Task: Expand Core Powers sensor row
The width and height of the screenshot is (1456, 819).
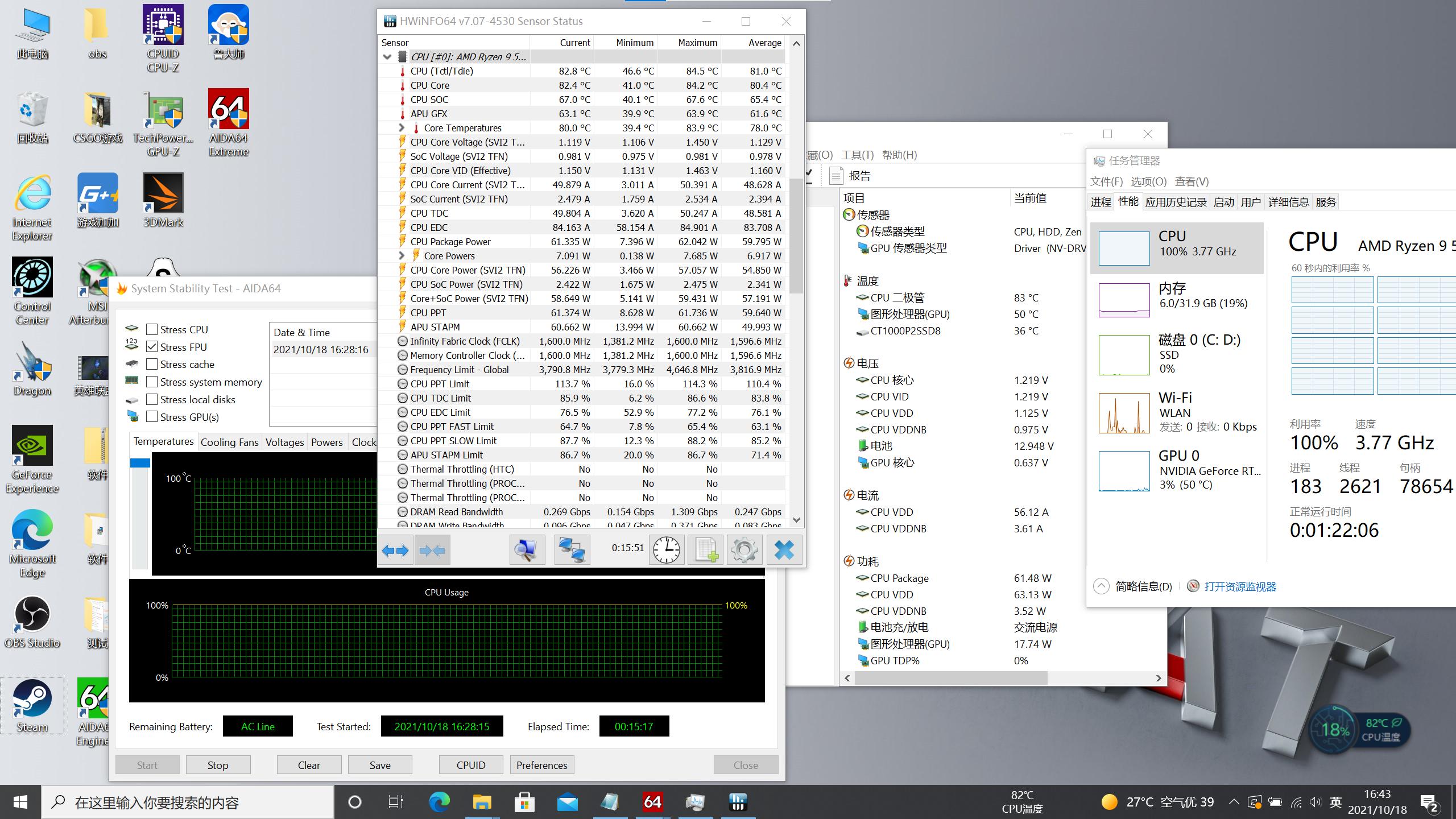Action: 402,256
